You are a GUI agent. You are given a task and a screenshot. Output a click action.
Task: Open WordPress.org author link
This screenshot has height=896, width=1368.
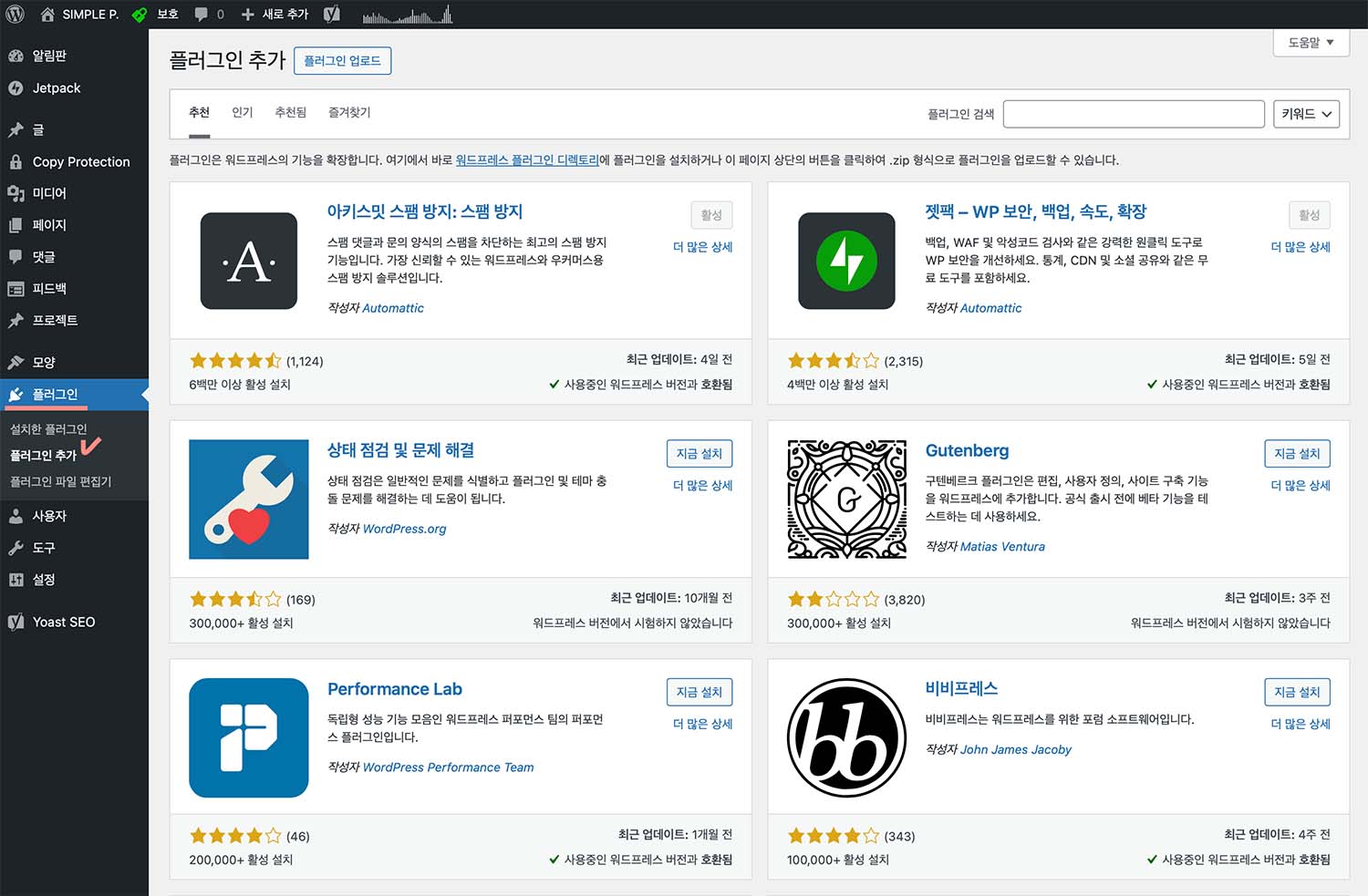coord(405,529)
